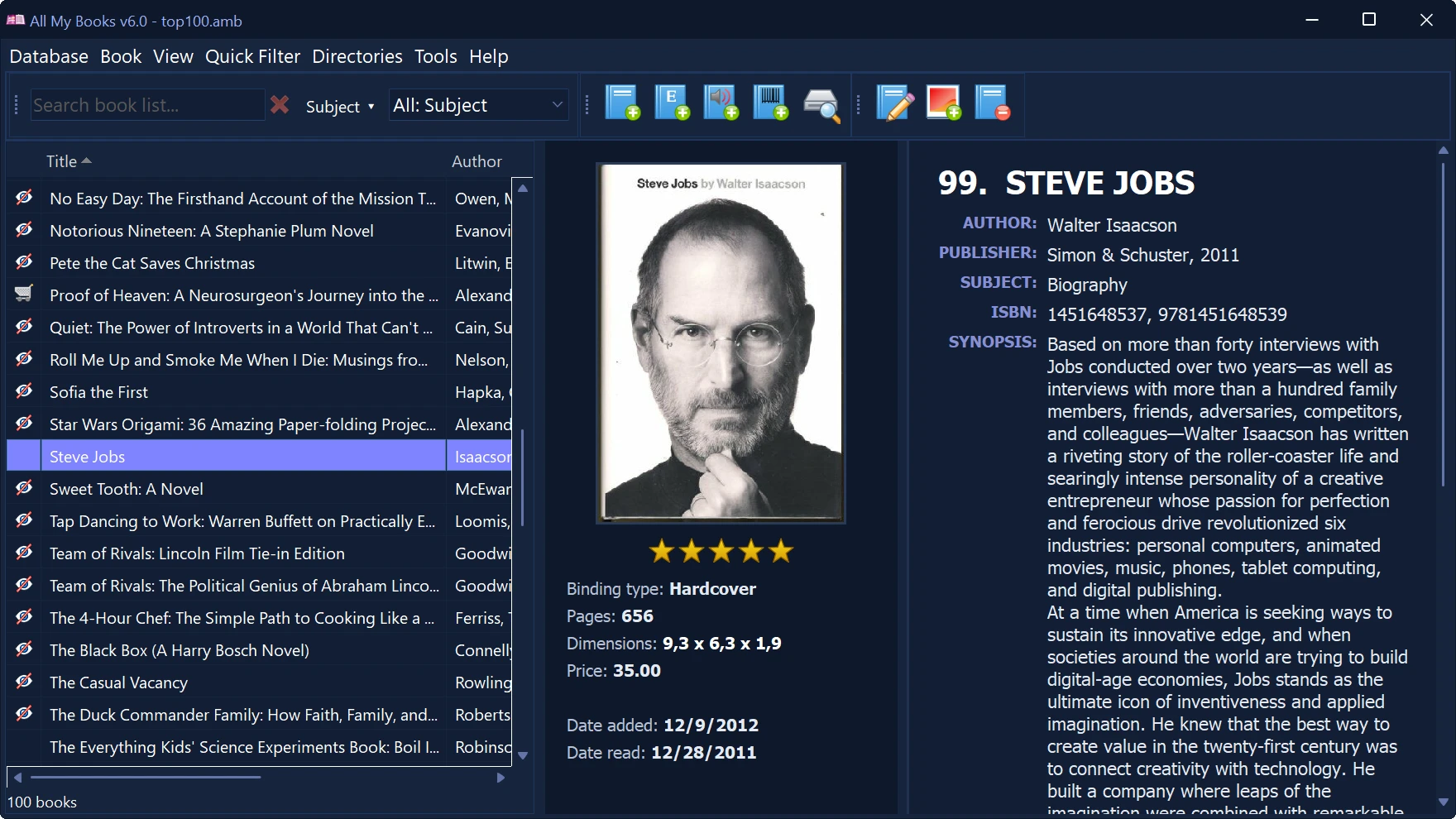Click the details panel scroll up arrow
1456x819 pixels.
pyautogui.click(x=1443, y=151)
